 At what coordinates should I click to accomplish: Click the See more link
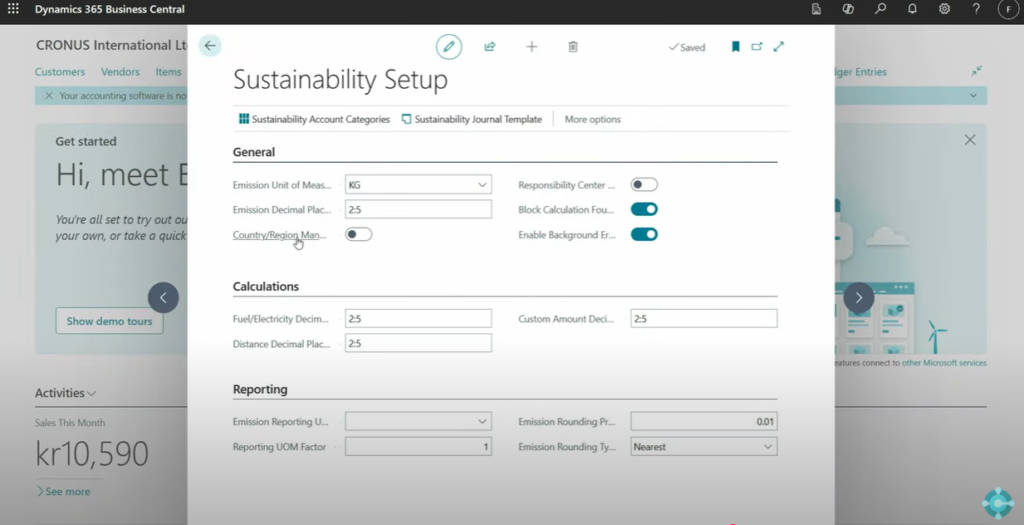[63, 492]
